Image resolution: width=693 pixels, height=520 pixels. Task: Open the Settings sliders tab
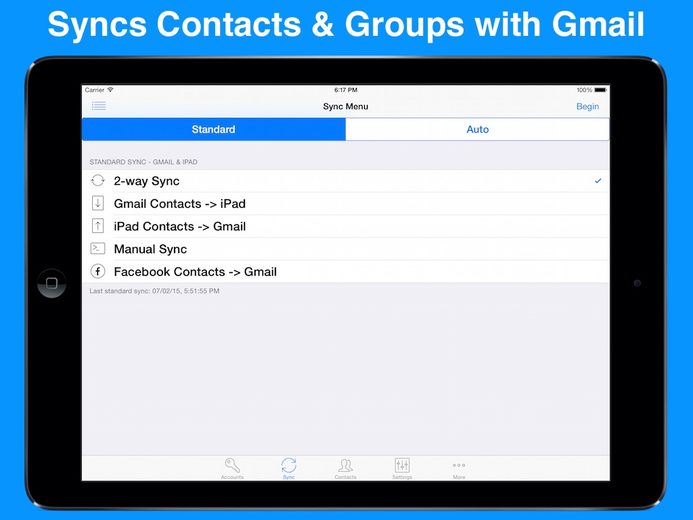tap(402, 468)
